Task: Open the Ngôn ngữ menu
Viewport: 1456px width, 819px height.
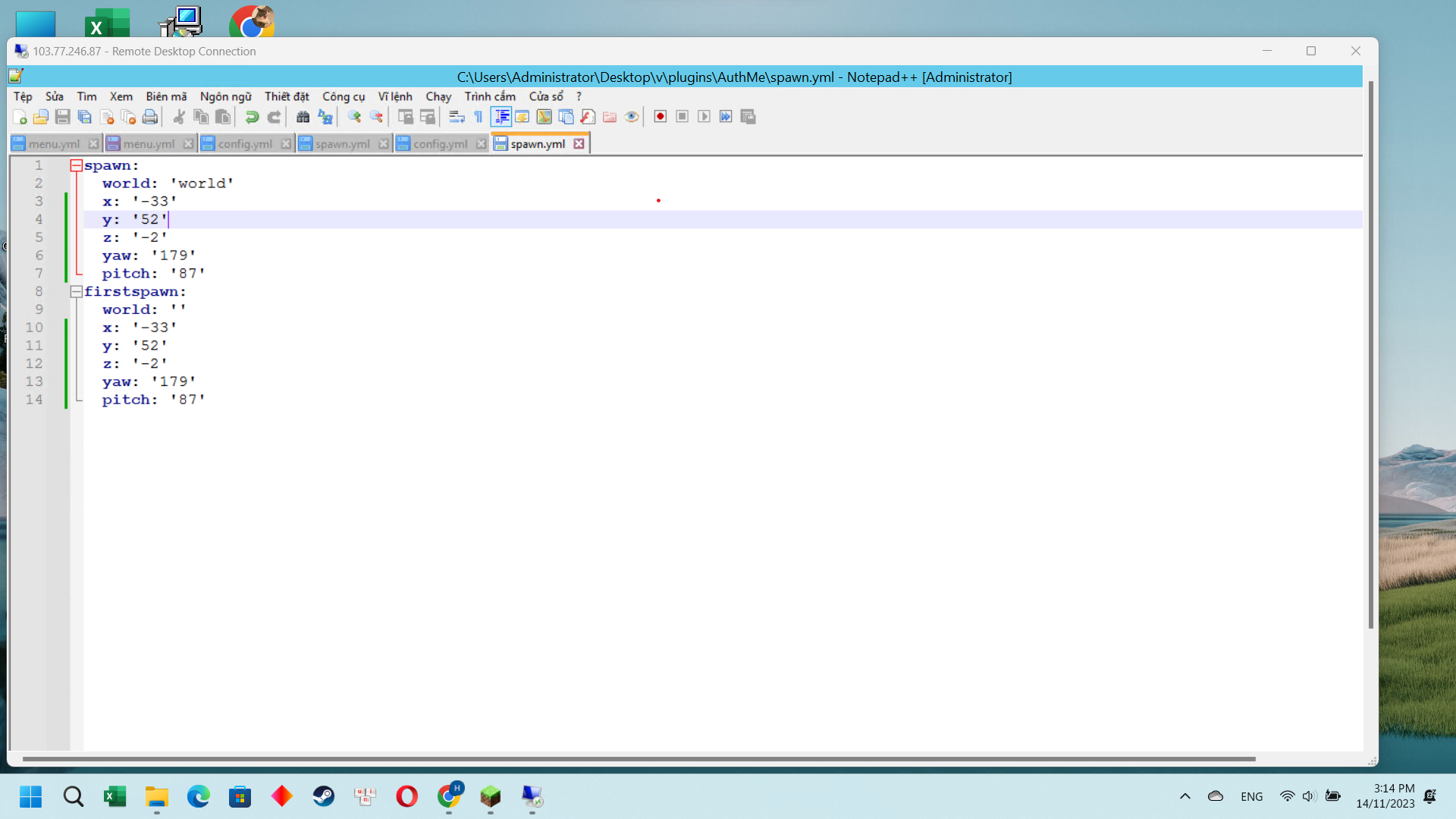Action: pyautogui.click(x=225, y=96)
